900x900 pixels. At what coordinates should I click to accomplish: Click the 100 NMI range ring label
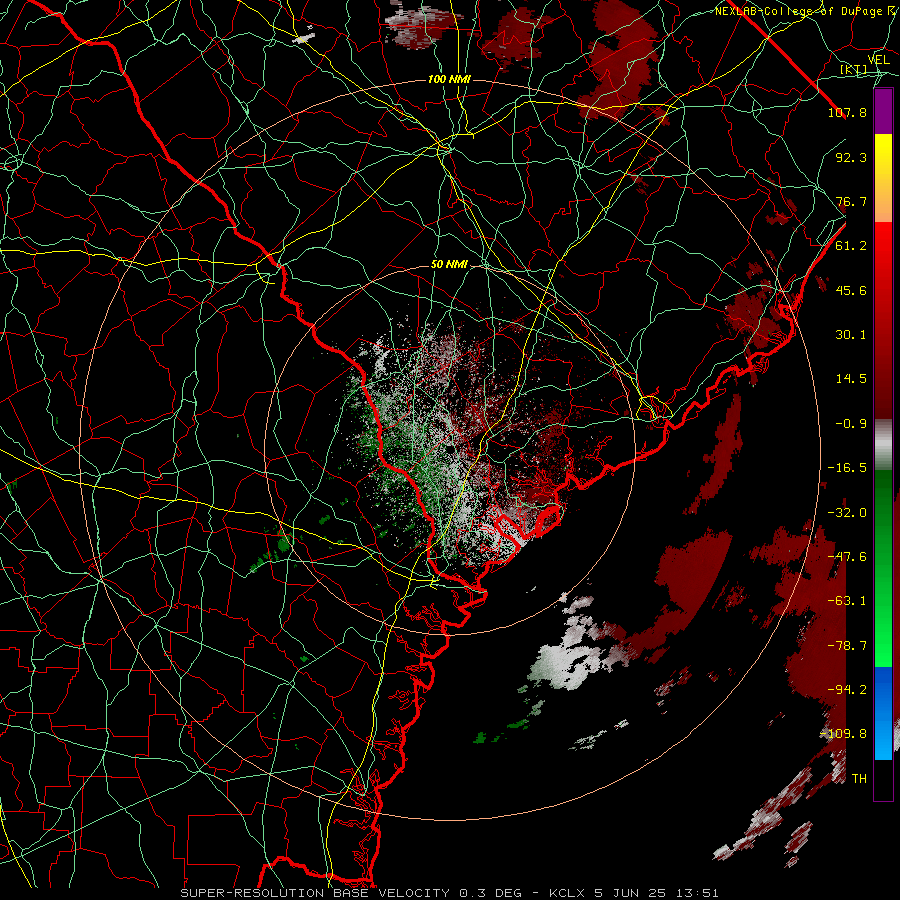pyautogui.click(x=449, y=79)
